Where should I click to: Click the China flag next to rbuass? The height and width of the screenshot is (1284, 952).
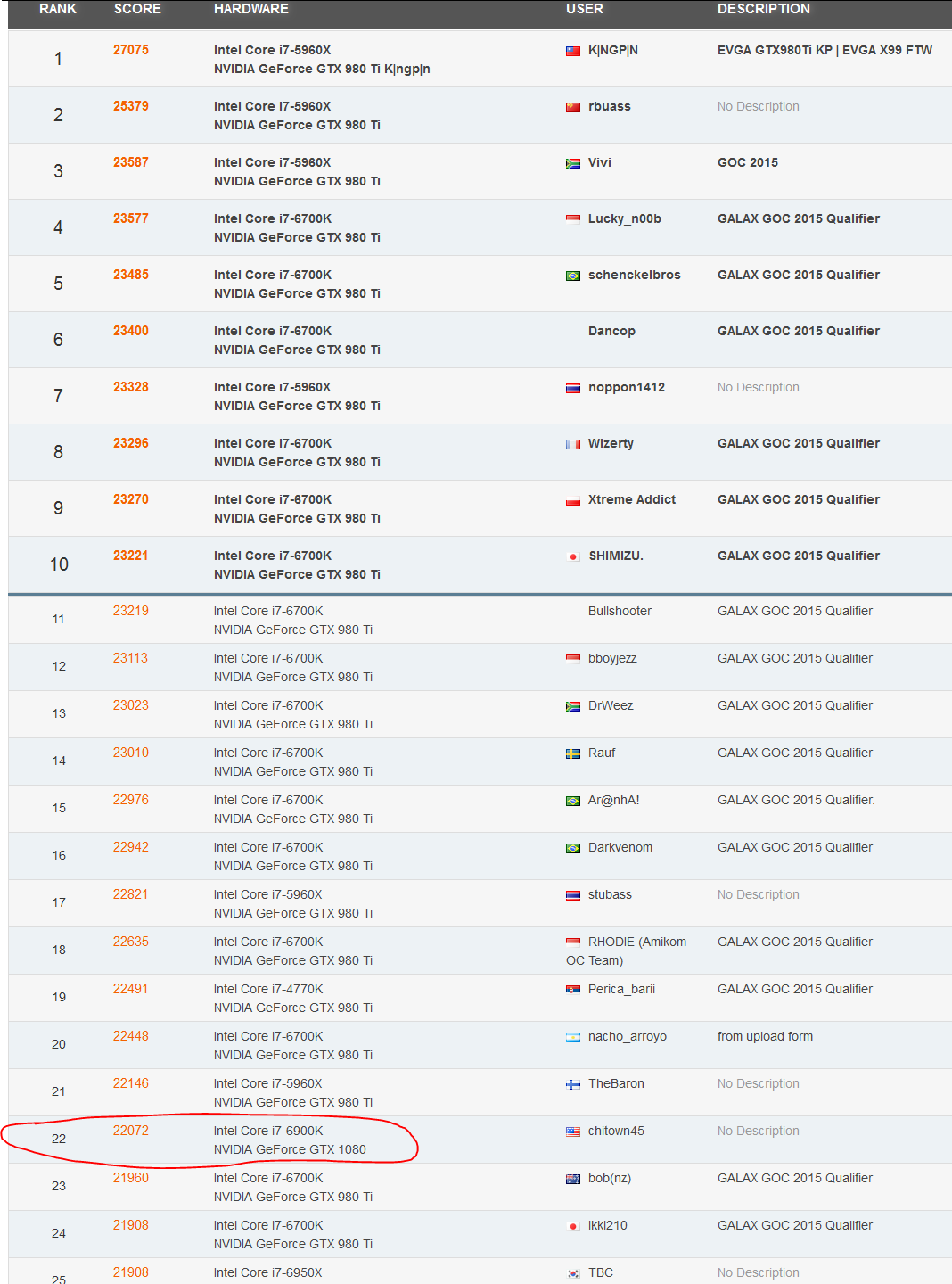(x=573, y=107)
